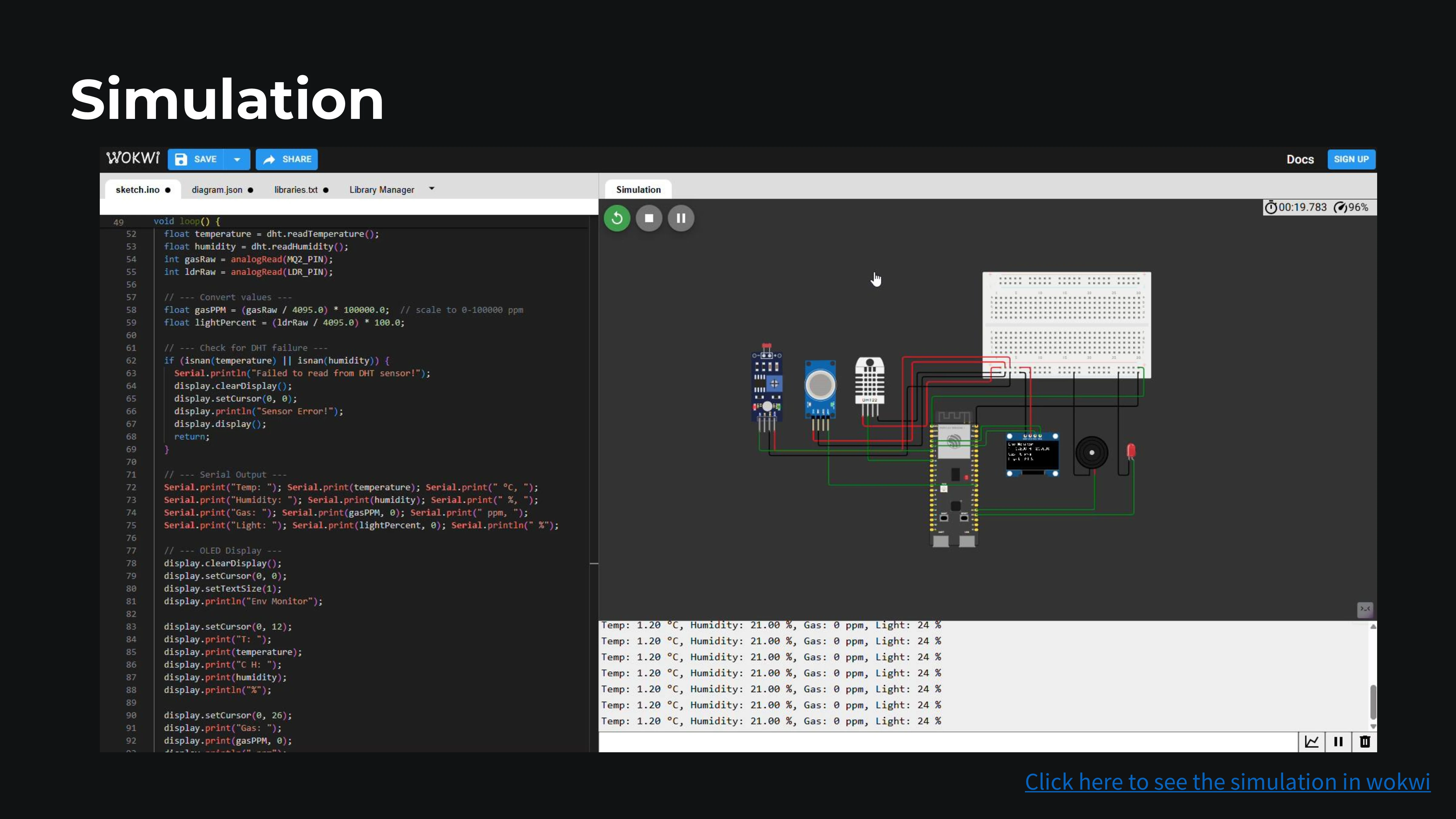The image size is (1456, 819).
Task: Open the Save dropdown arrow
Action: [x=238, y=159]
